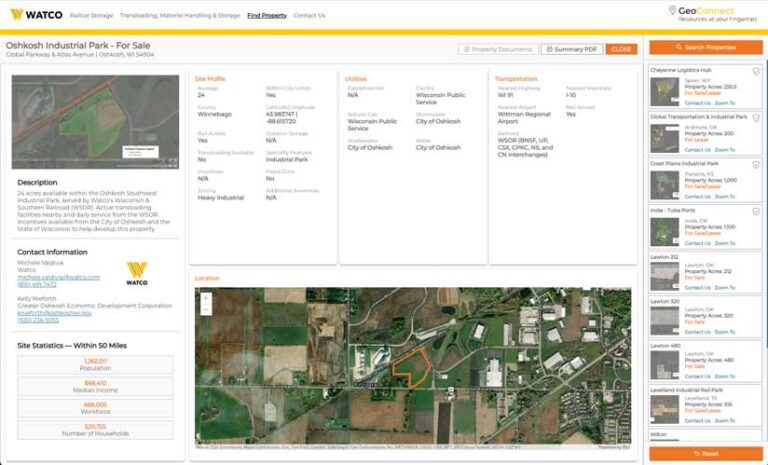
Task: Click the Reset button below property list
Action: pos(706,454)
